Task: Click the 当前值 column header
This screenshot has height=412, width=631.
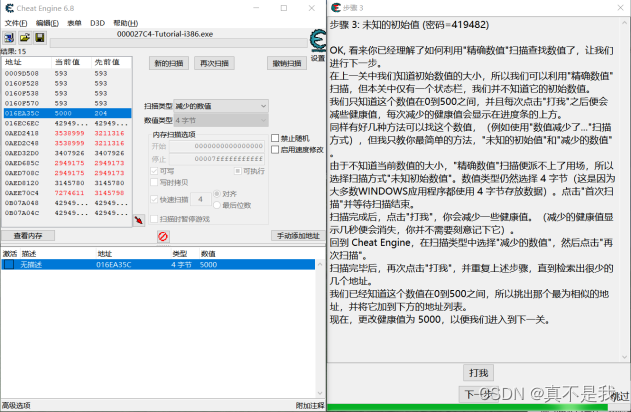Action: pos(71,62)
